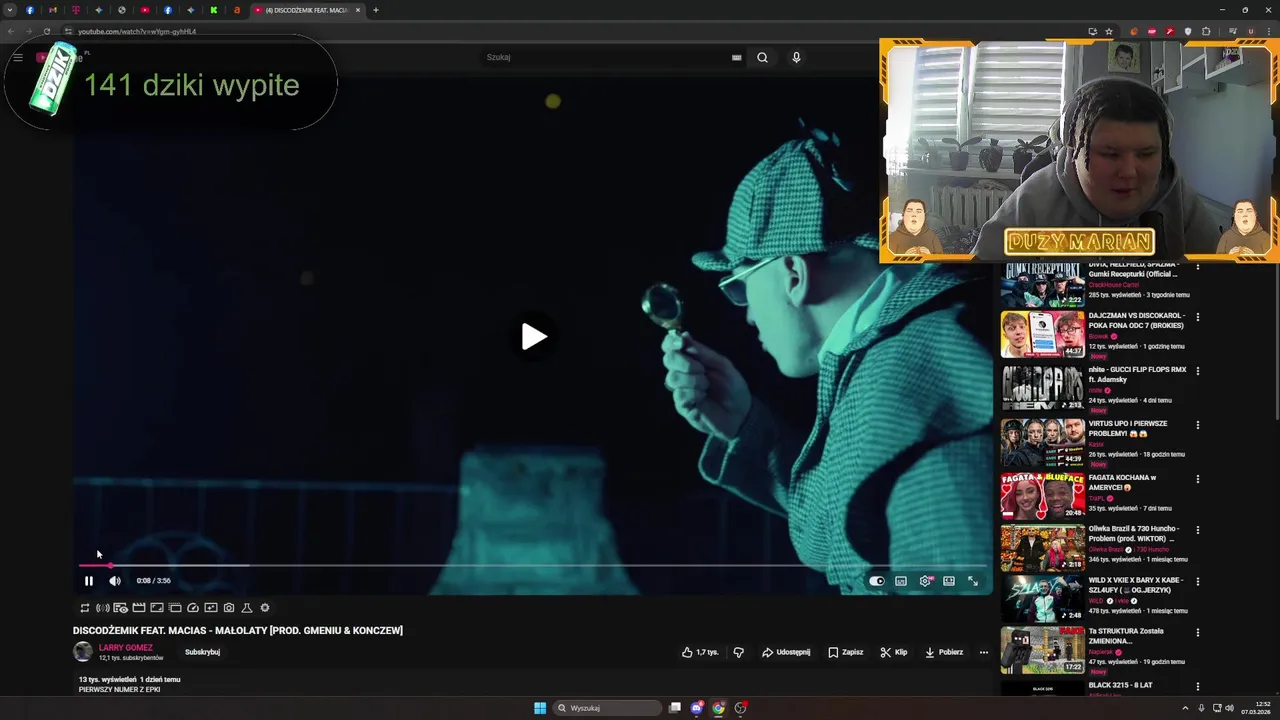Open options menu for DAJCZMAN VS DISCOKAROL
The width and height of the screenshot is (1280, 720).
tap(1198, 317)
